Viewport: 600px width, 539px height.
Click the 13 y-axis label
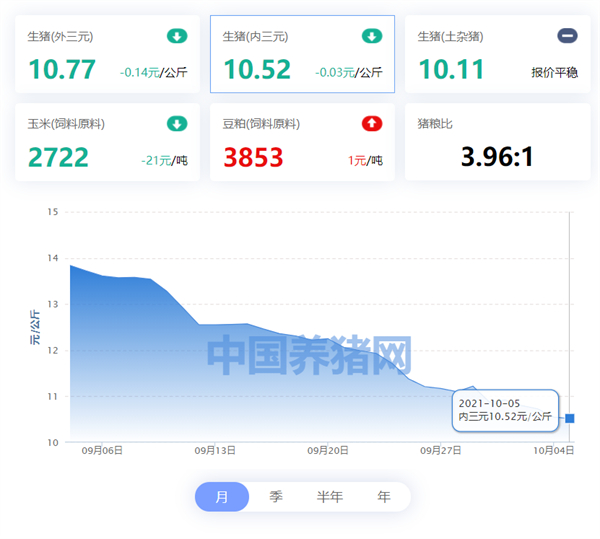pyautogui.click(x=53, y=305)
